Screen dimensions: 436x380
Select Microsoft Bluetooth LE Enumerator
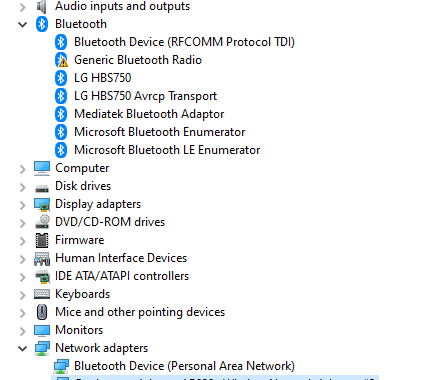(x=167, y=150)
